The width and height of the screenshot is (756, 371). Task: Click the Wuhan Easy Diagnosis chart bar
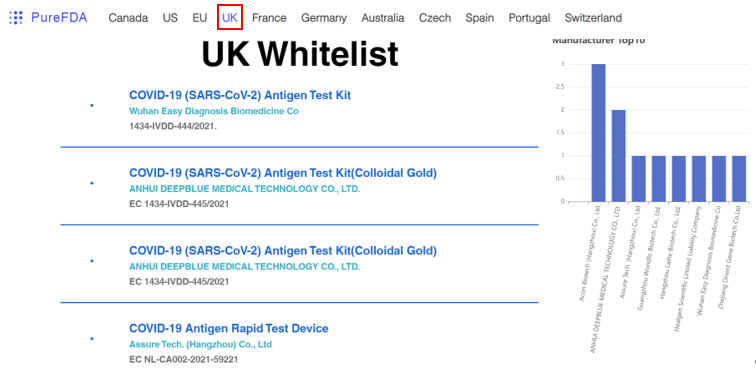point(719,179)
